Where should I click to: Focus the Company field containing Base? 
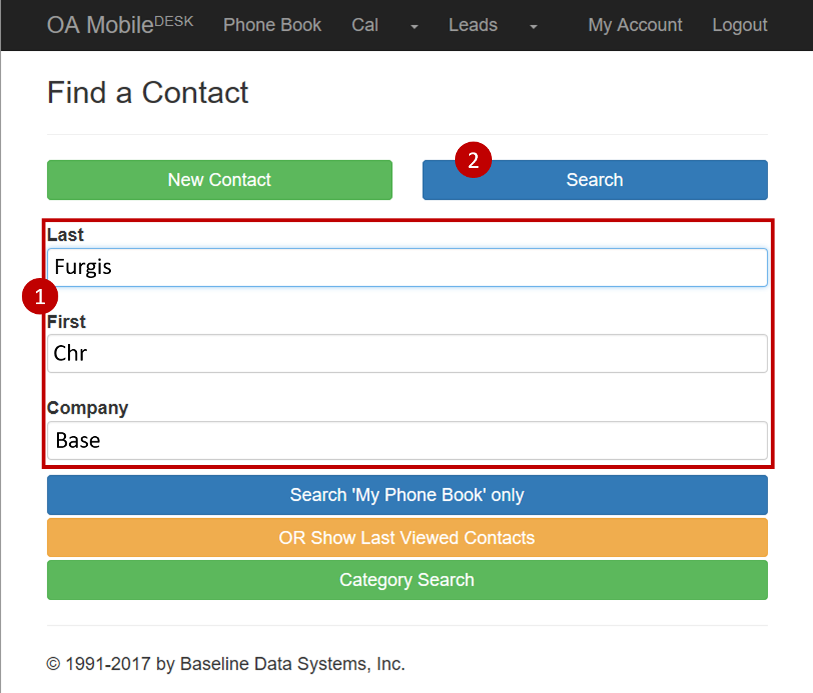coord(407,441)
